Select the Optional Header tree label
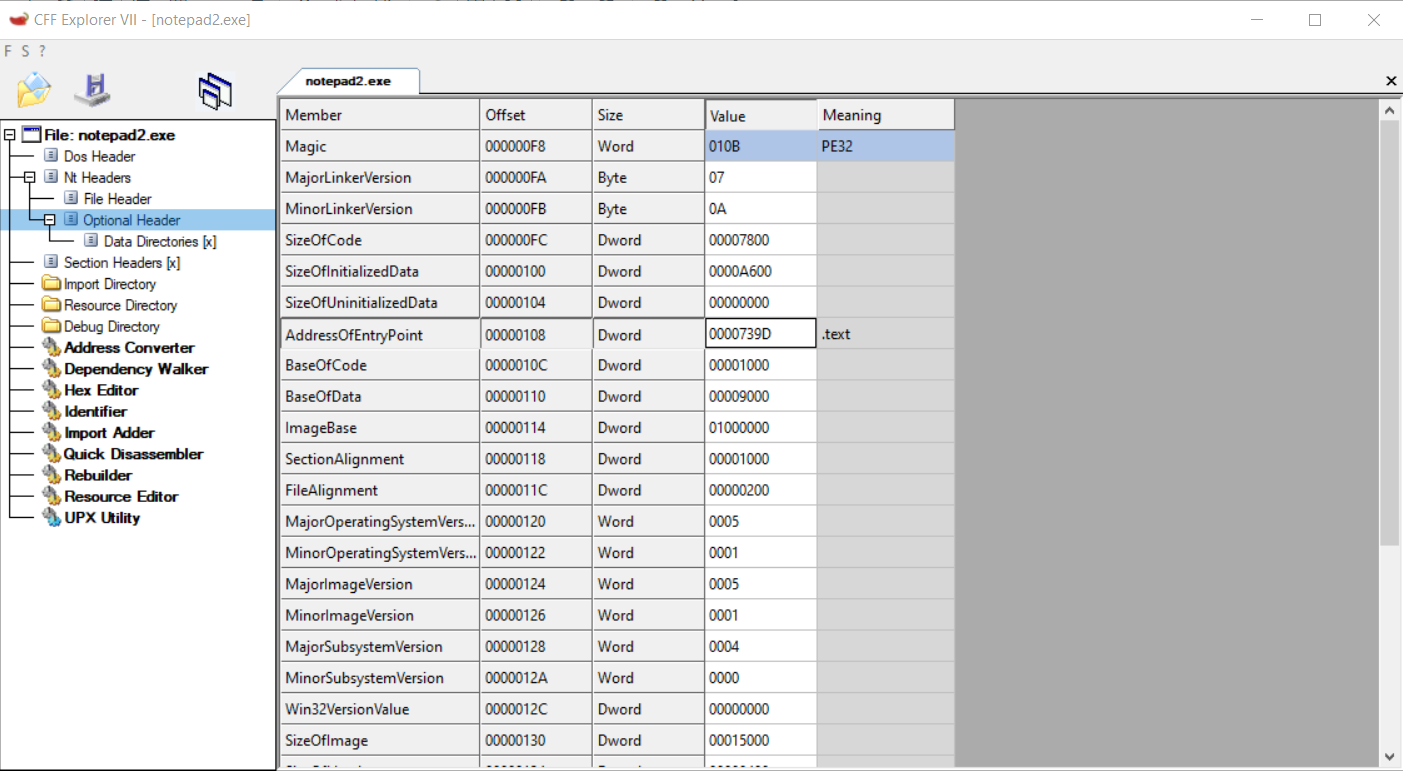 132,220
